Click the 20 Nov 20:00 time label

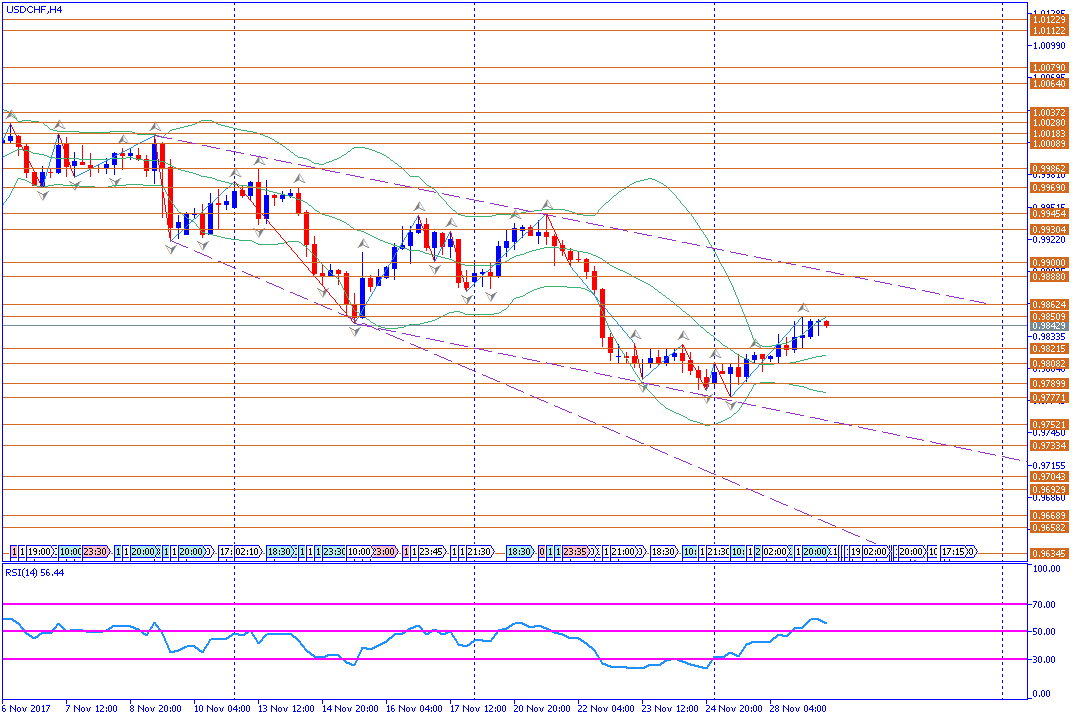[x=542, y=708]
